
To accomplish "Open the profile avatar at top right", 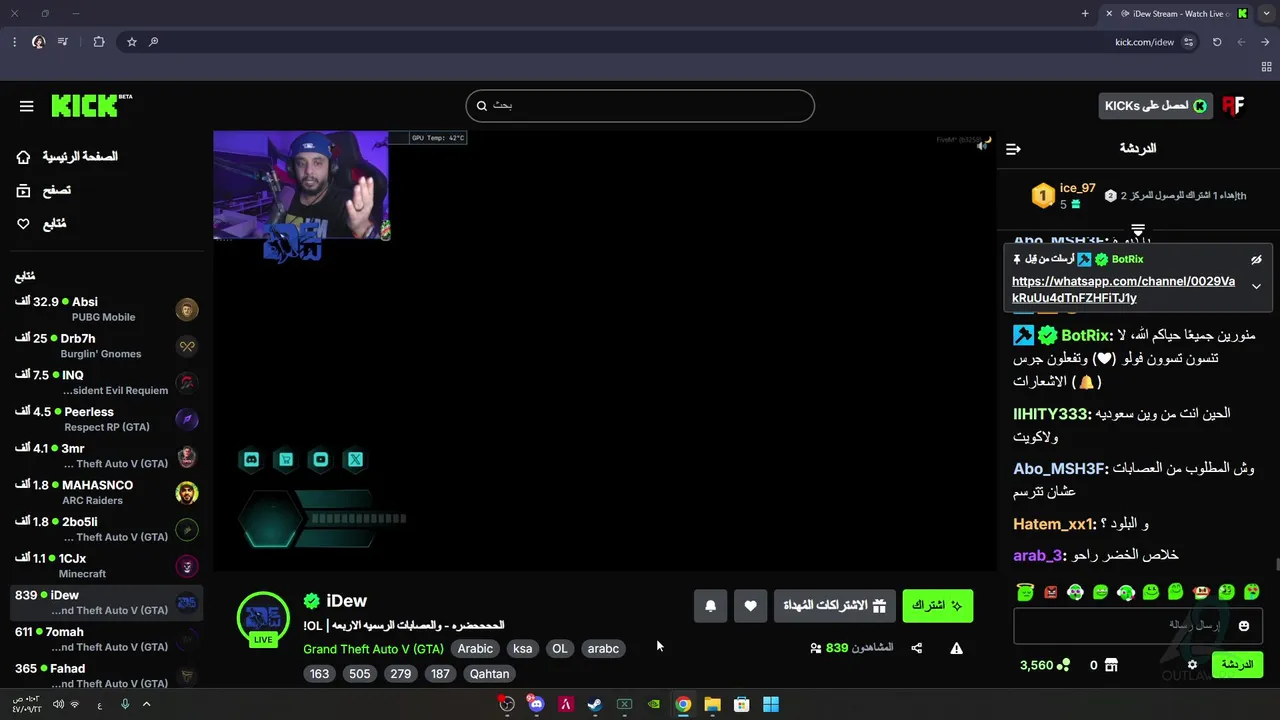I will [1234, 106].
